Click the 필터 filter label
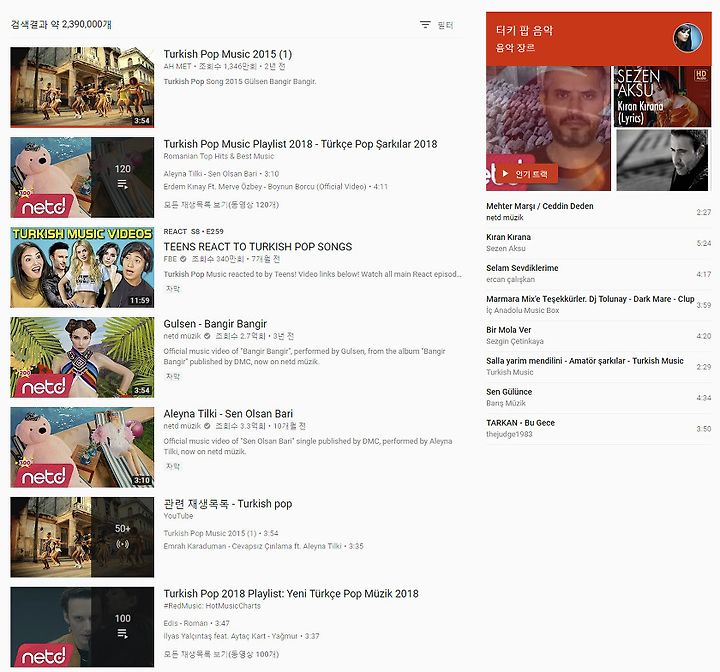 click(x=445, y=25)
